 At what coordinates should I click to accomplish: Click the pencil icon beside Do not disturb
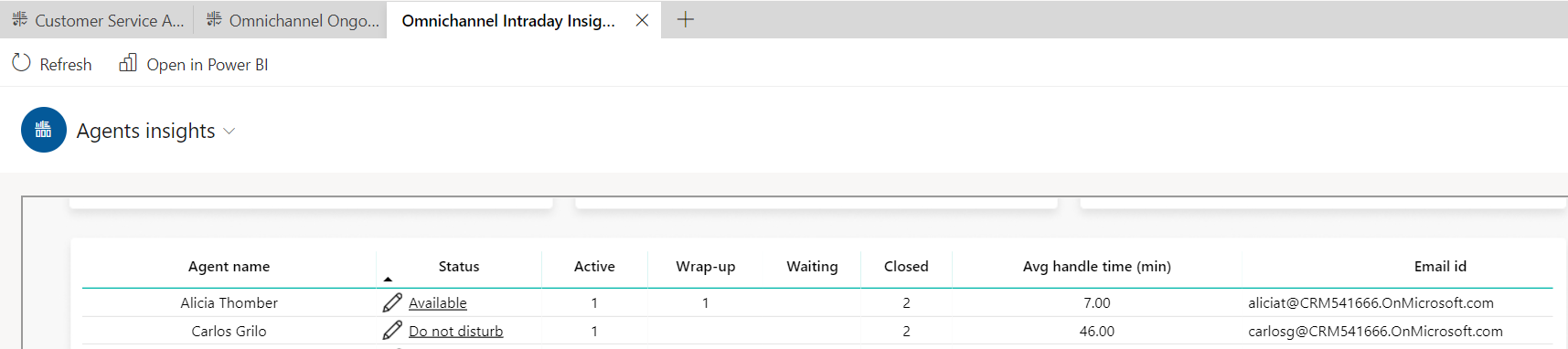pos(392,331)
